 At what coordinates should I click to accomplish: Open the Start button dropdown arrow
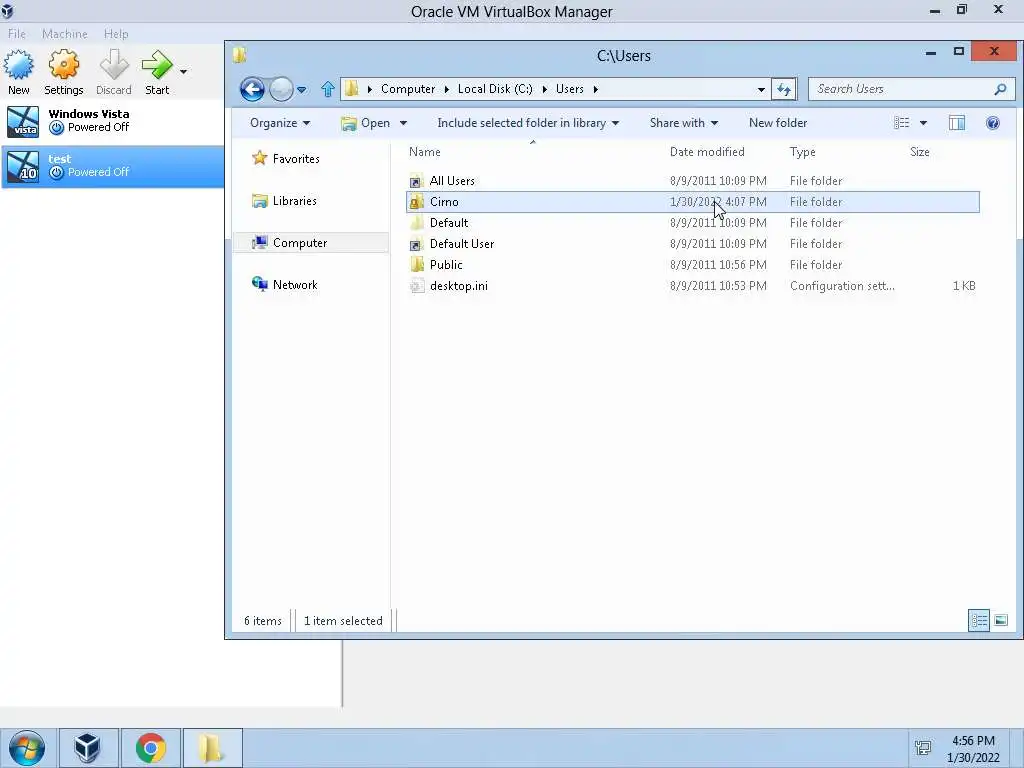[x=184, y=71]
